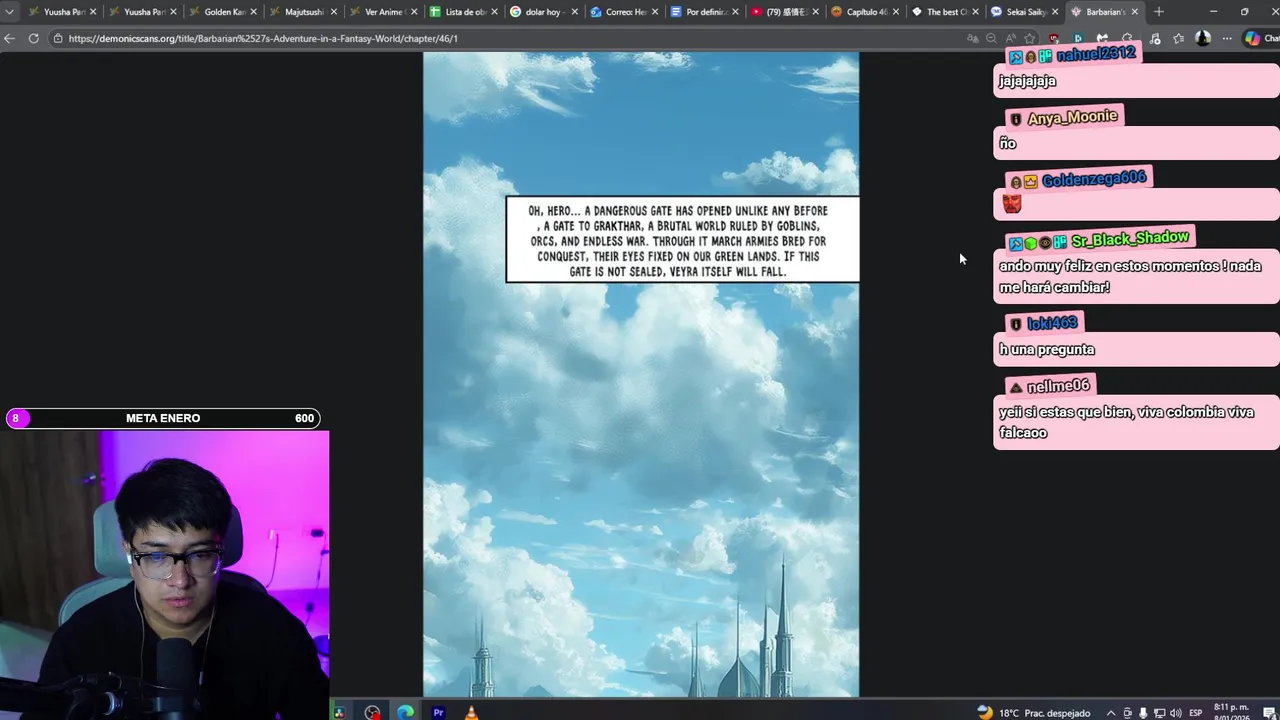Switch to the Lista de obras tab
The height and width of the screenshot is (720, 1280).
coord(464,12)
